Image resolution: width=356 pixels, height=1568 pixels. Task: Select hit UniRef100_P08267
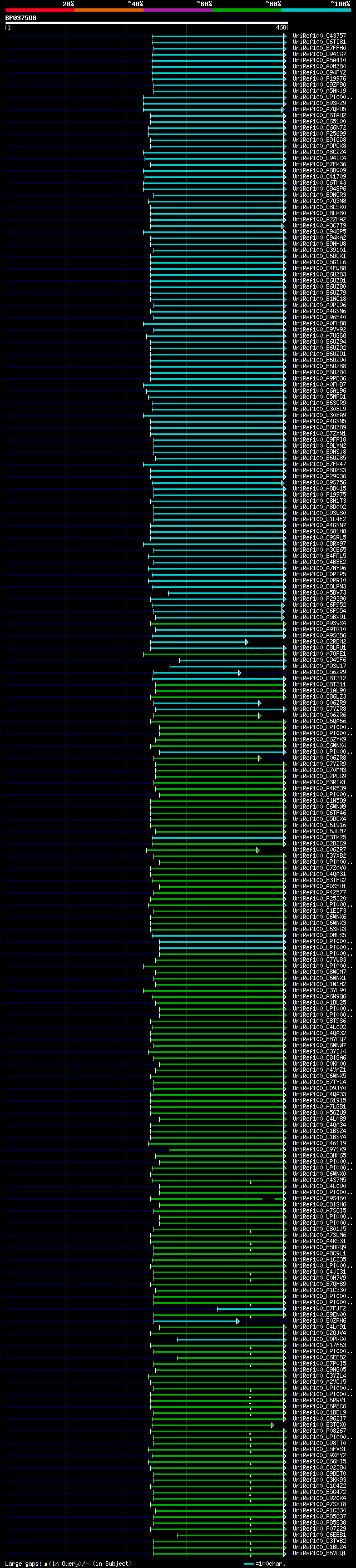coord(319,1431)
